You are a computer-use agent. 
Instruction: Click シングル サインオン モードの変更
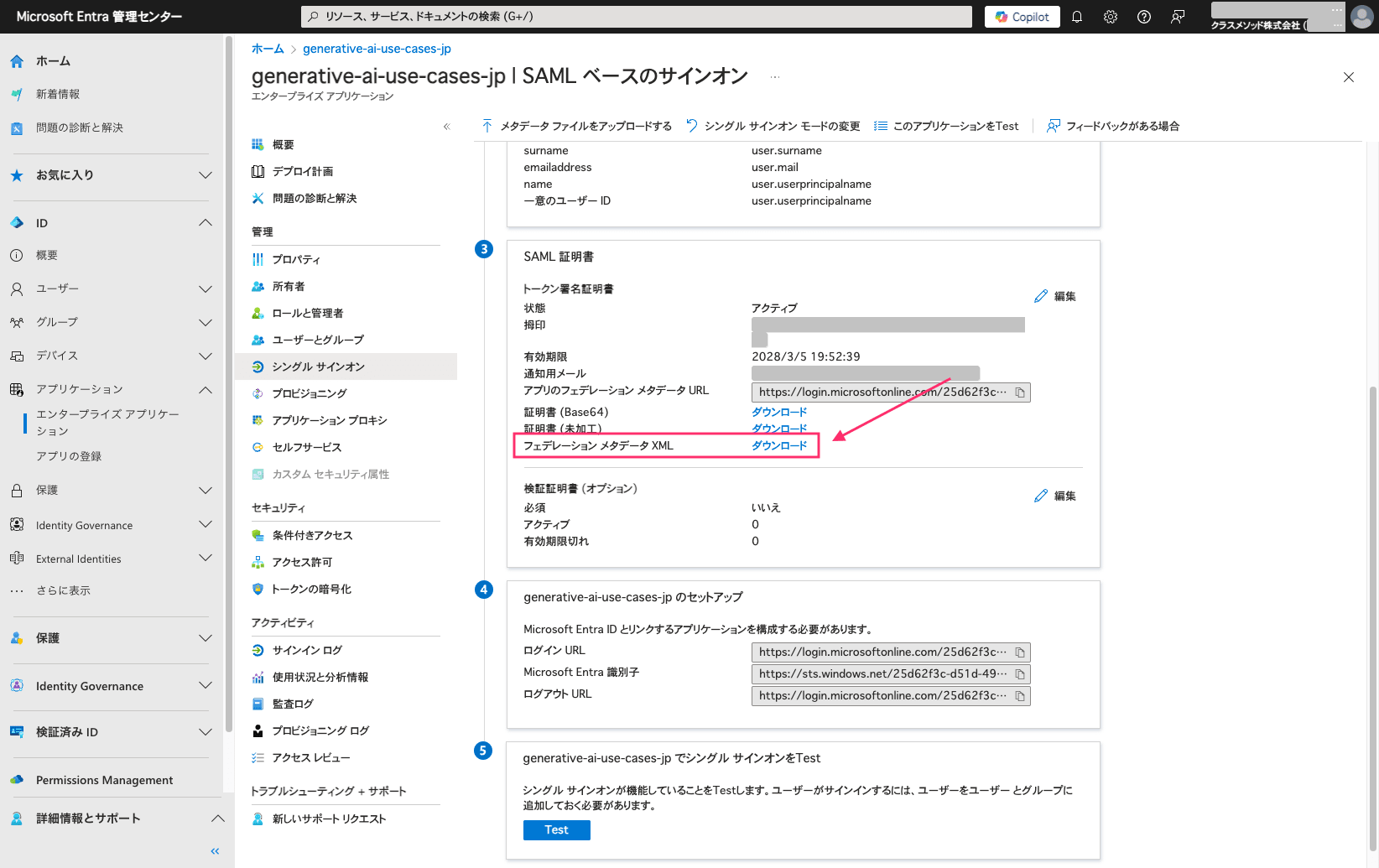tap(773, 126)
